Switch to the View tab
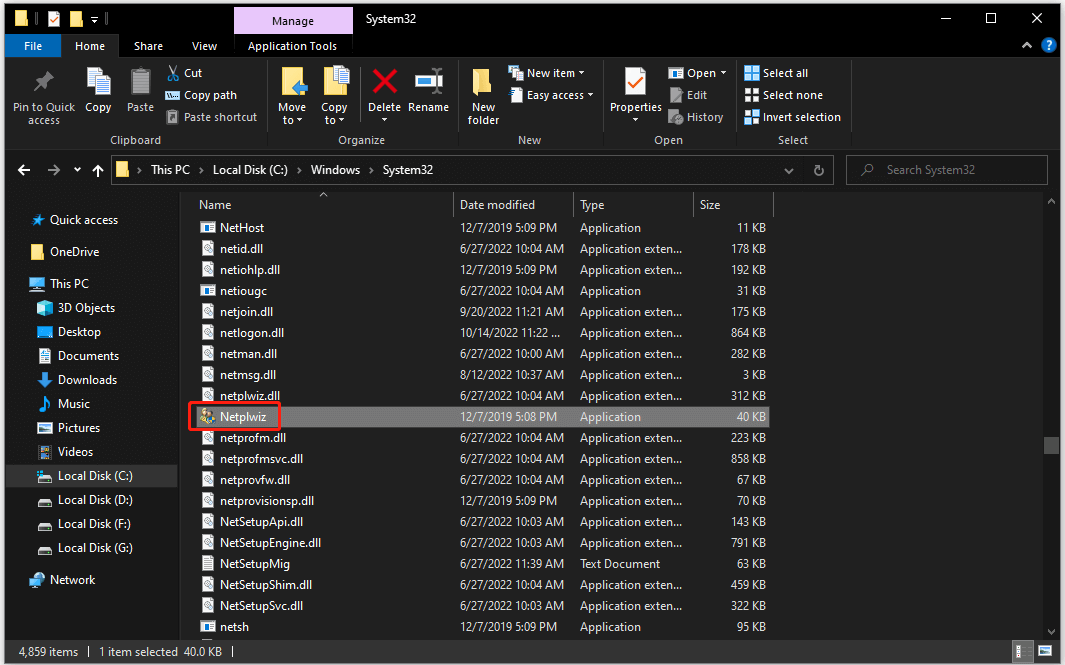 204,45
